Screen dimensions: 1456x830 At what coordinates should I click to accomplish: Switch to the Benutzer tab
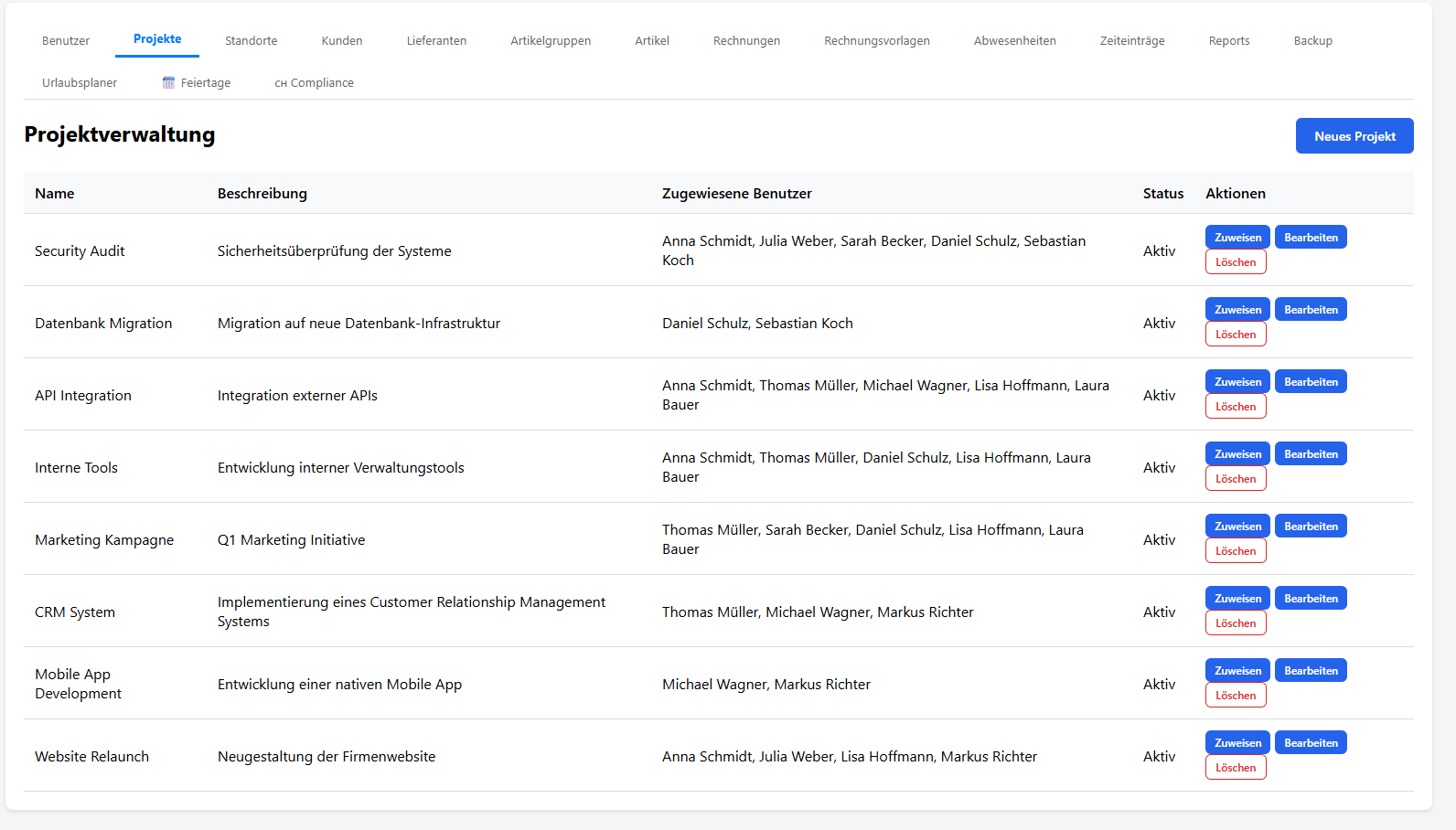tap(66, 40)
